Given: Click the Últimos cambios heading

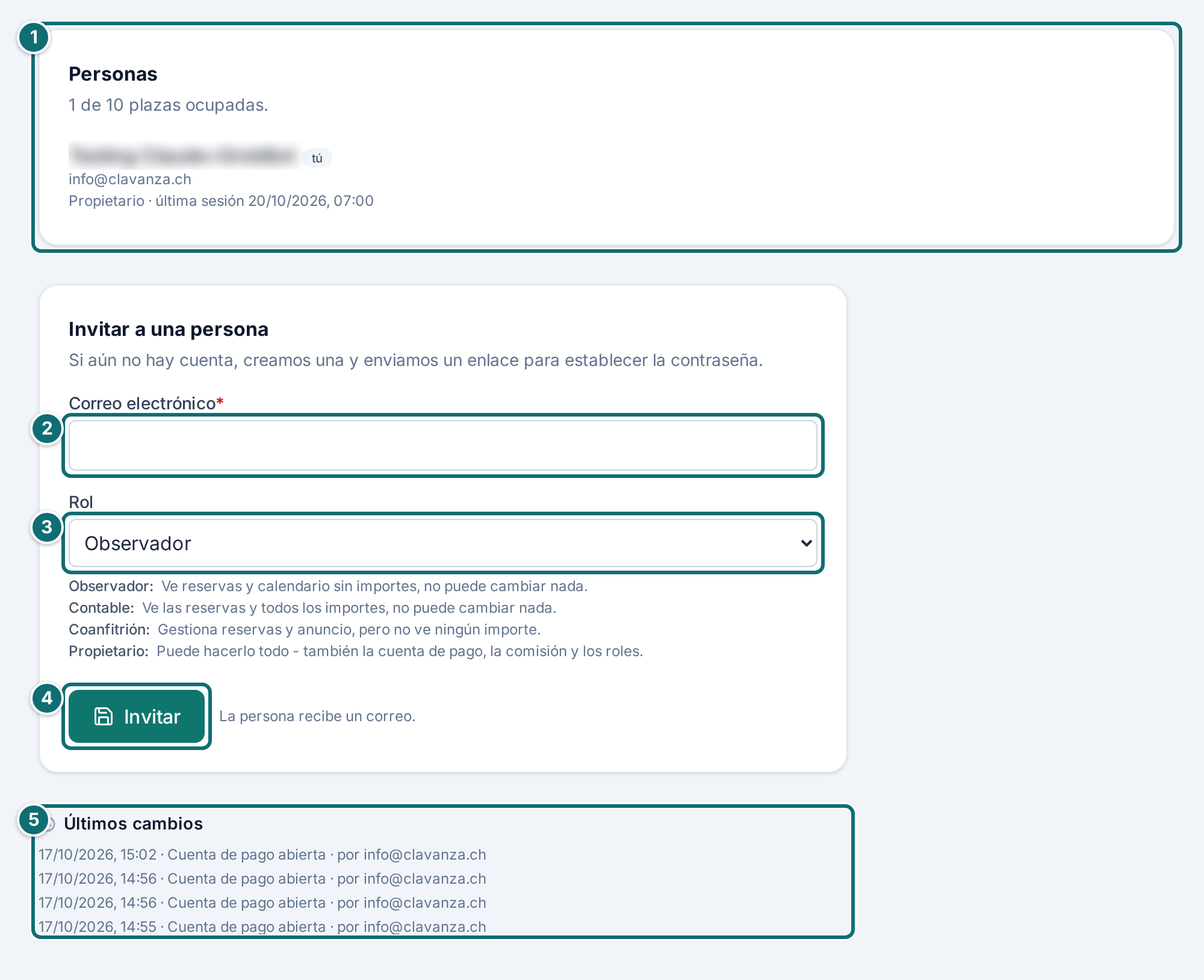Looking at the screenshot, I should pyautogui.click(x=134, y=823).
